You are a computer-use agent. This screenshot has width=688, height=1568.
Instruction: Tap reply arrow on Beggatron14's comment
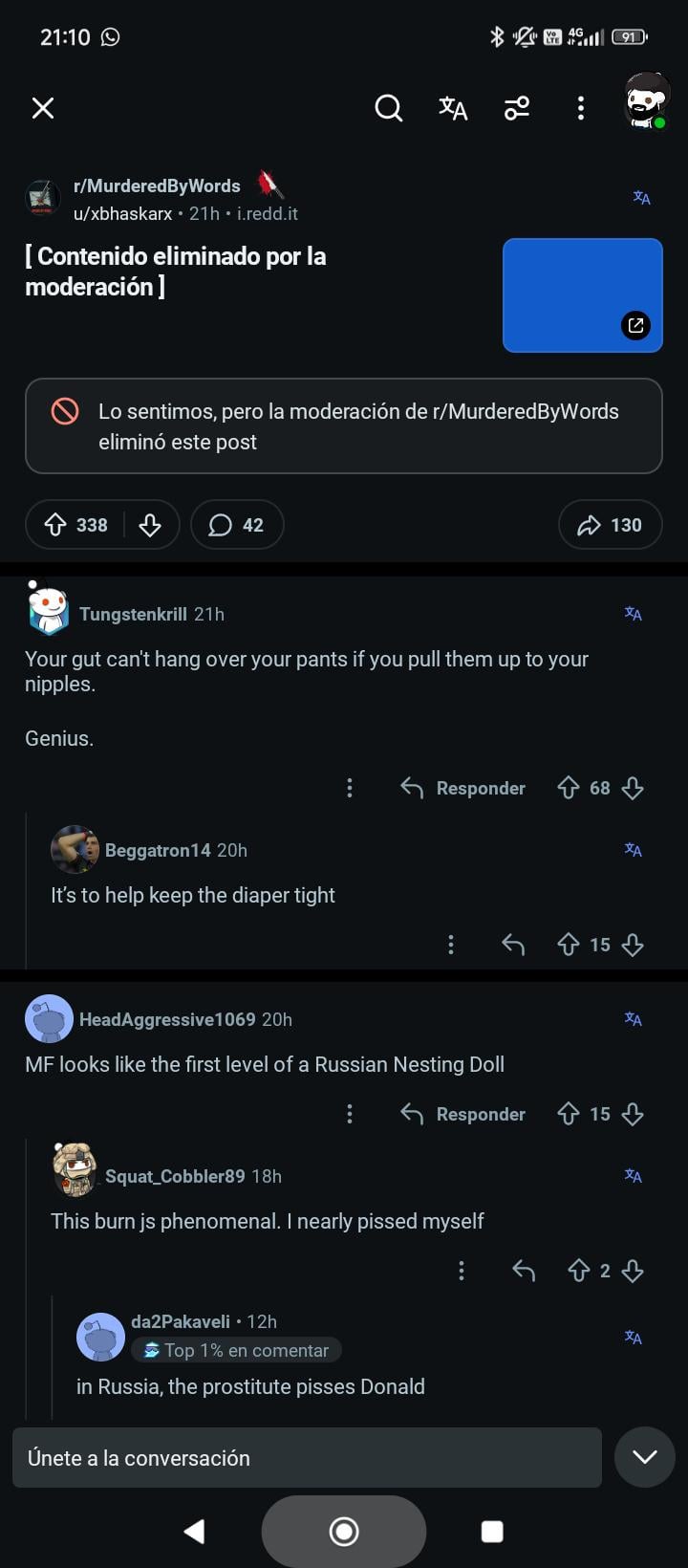513,945
